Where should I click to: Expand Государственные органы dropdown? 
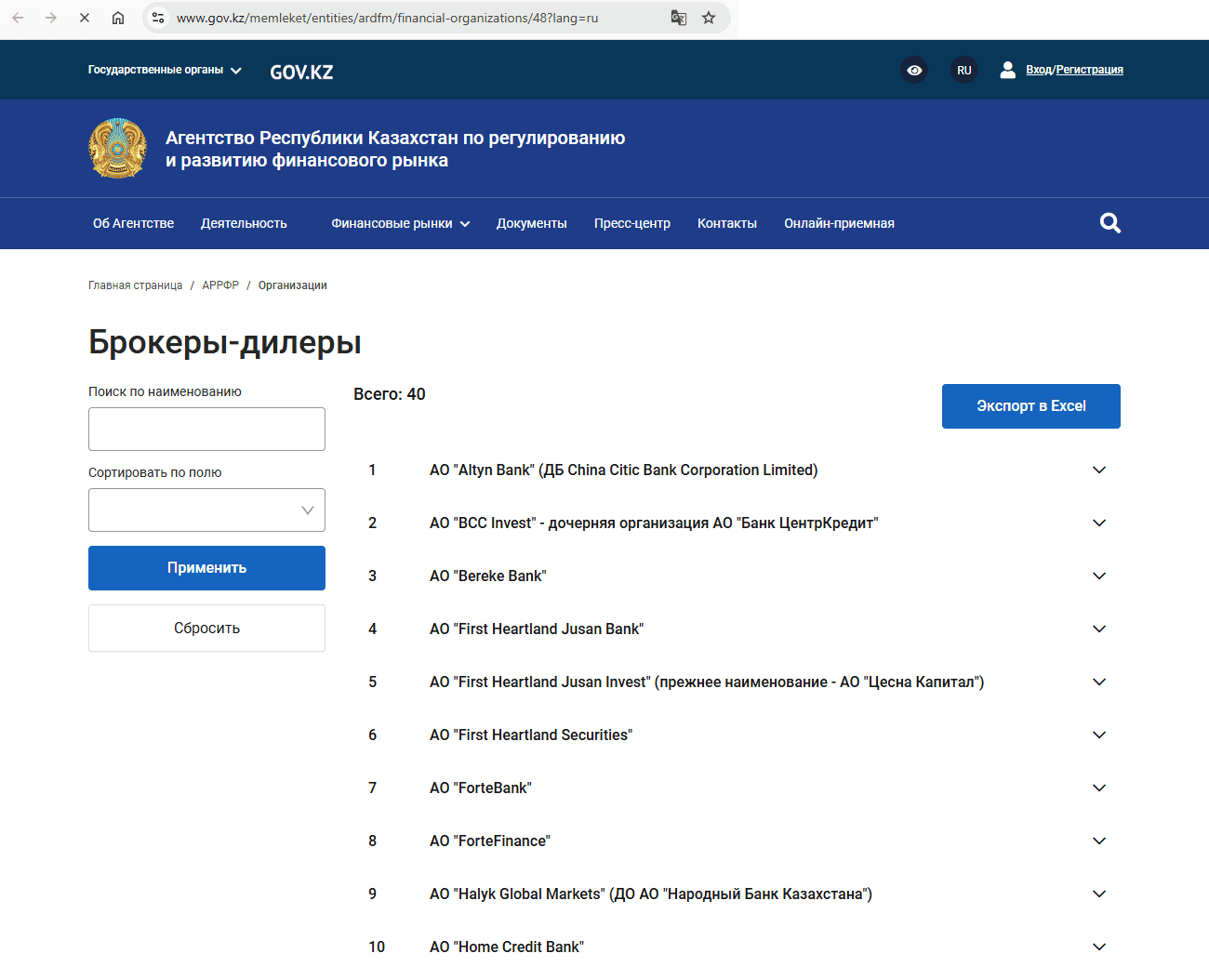tap(165, 70)
